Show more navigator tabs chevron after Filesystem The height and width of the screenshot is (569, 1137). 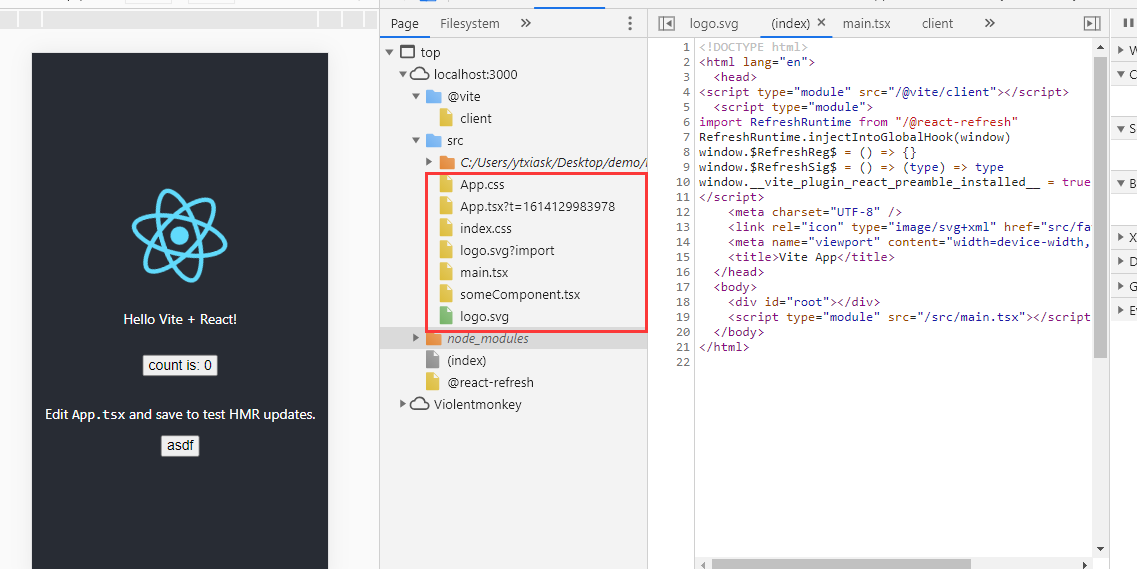pos(526,23)
